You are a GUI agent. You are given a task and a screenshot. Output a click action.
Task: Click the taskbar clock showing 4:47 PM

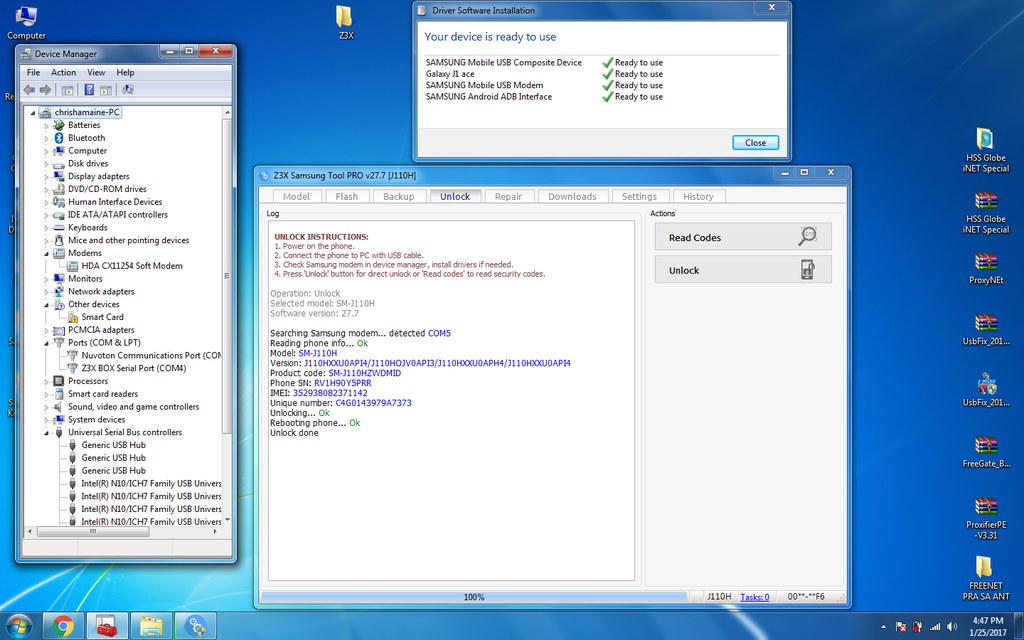987,626
